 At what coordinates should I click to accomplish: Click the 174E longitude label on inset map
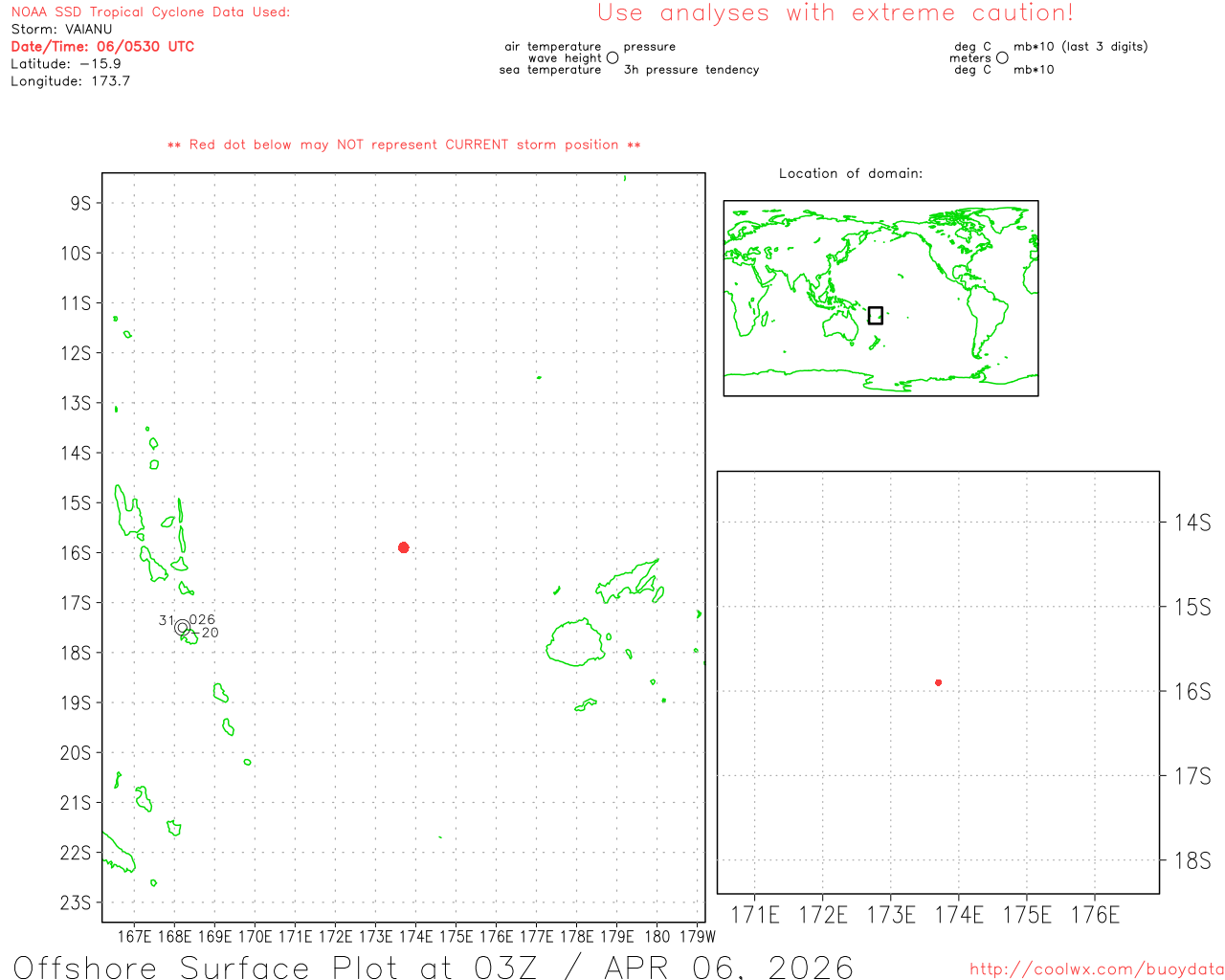click(x=959, y=915)
